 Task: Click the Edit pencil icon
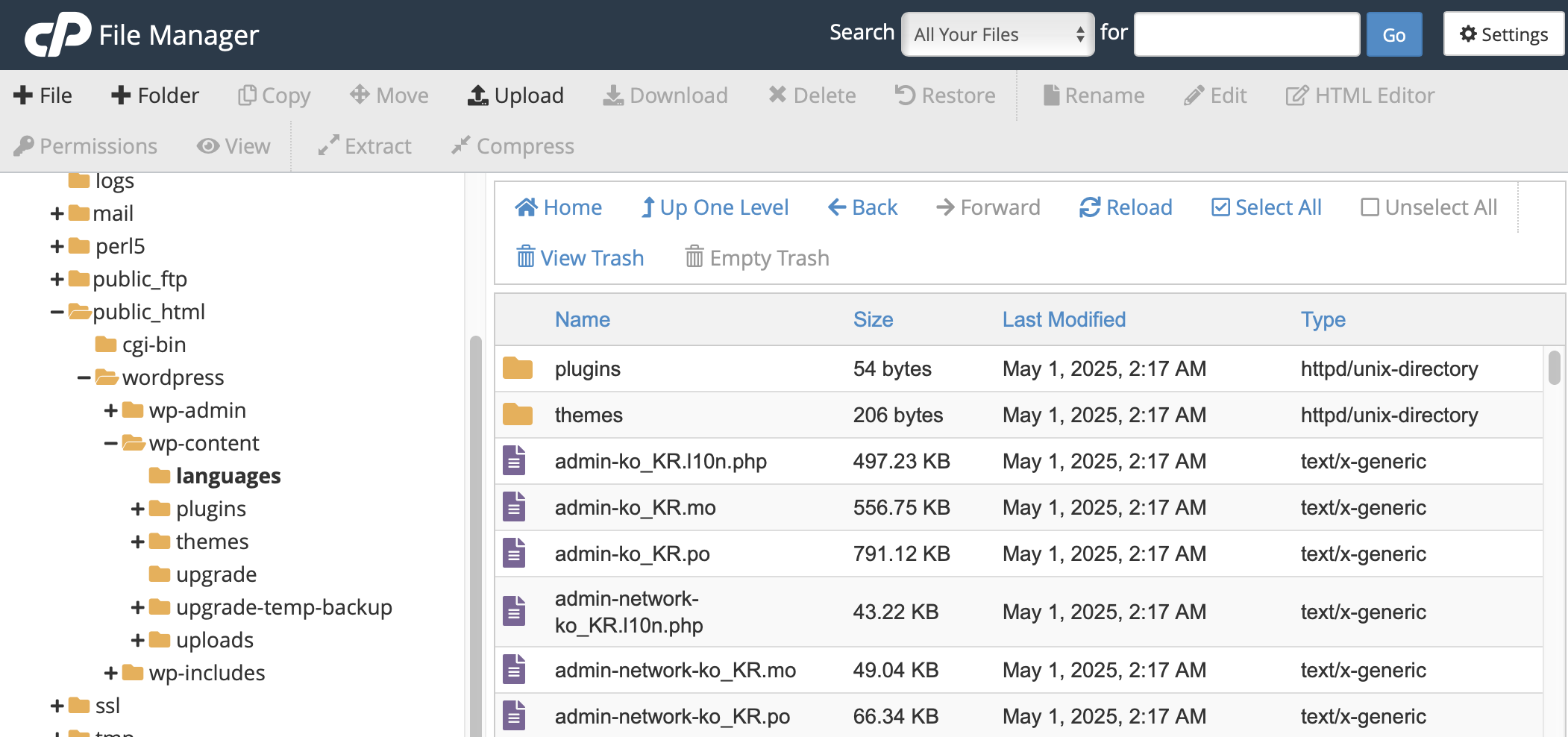(1194, 95)
